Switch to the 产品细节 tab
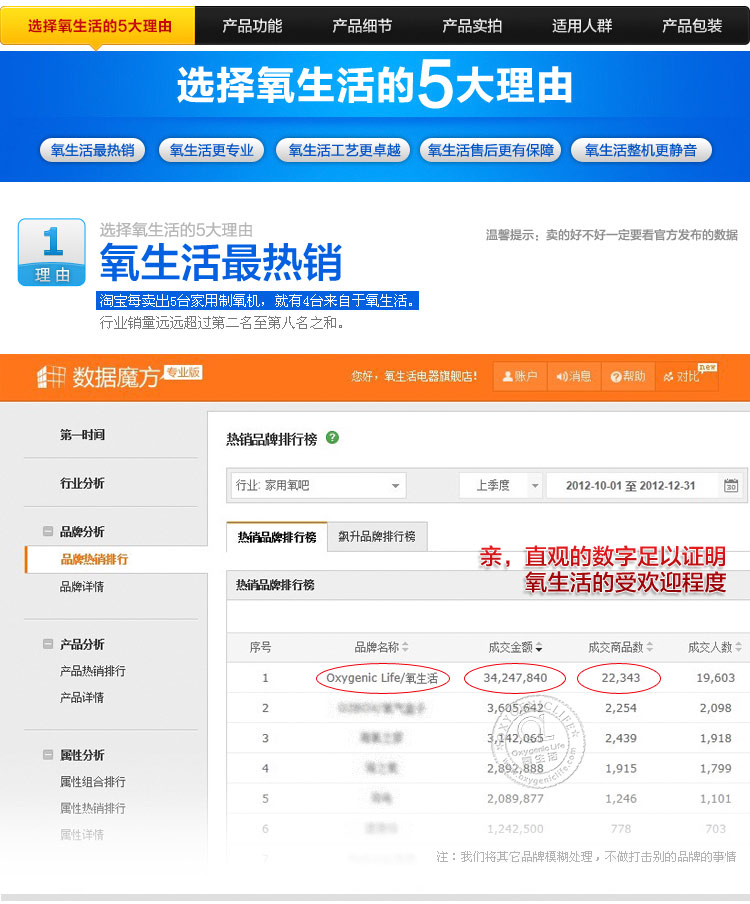The height and width of the screenshot is (904, 750). [362, 26]
